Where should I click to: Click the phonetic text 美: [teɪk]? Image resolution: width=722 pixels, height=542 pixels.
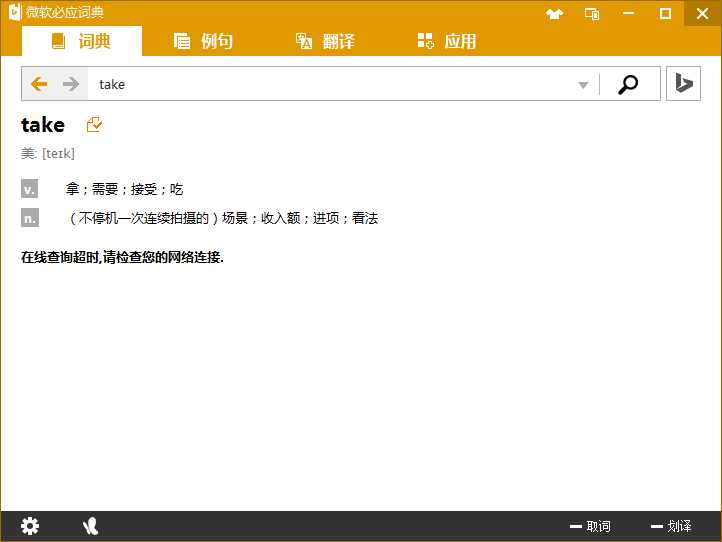48,153
